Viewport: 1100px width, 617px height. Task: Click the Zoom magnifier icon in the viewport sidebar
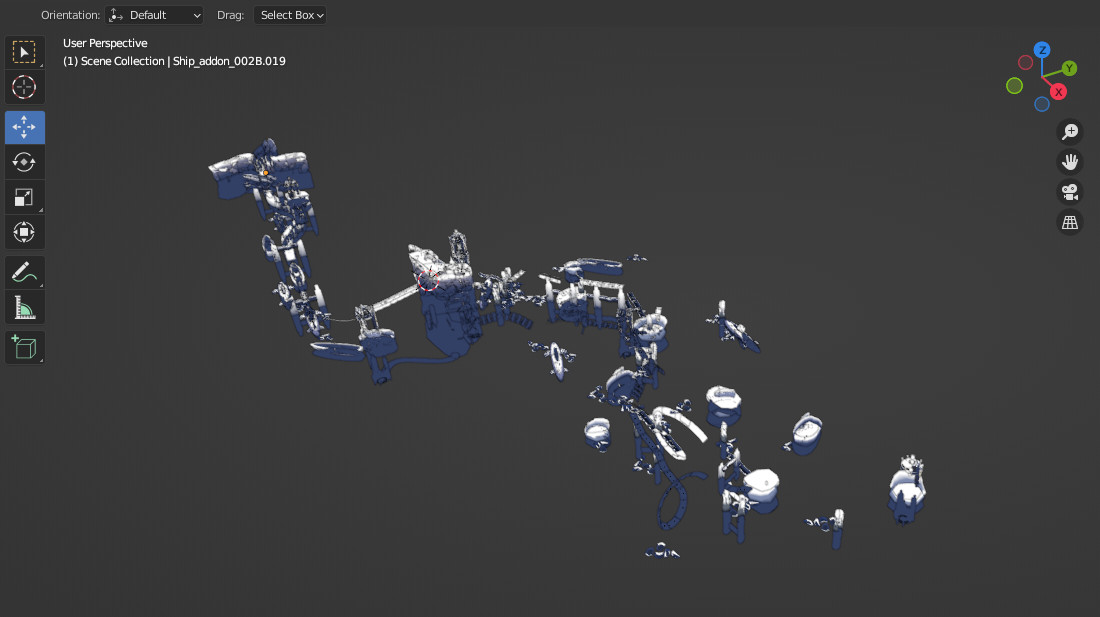coord(1070,131)
